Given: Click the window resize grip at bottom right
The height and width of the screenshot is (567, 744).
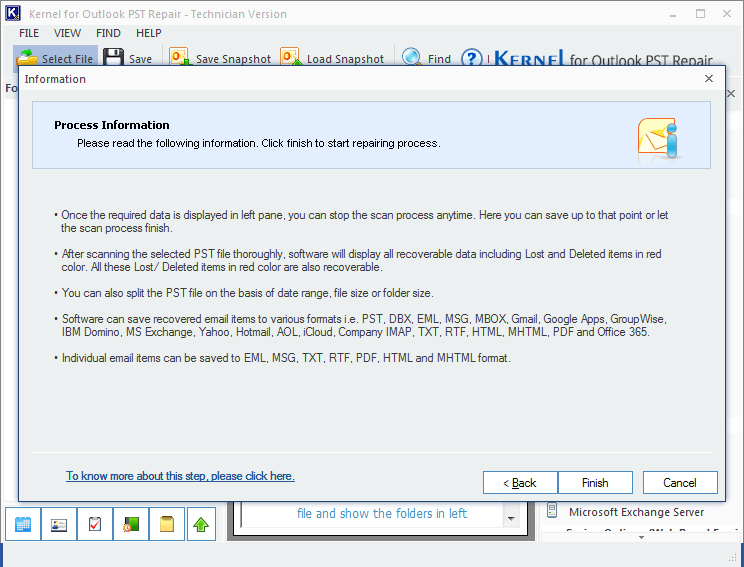Looking at the screenshot, I should [x=734, y=557].
